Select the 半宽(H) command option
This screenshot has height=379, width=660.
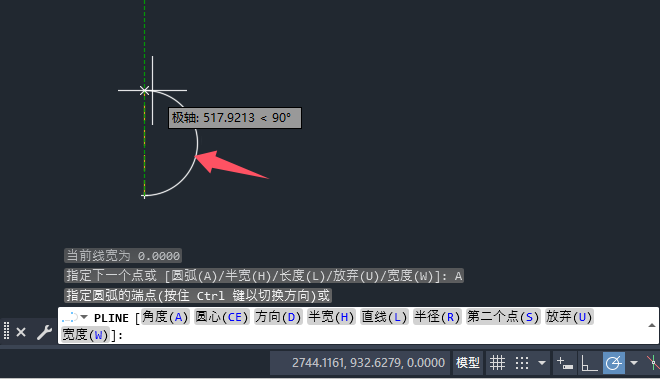click(331, 317)
